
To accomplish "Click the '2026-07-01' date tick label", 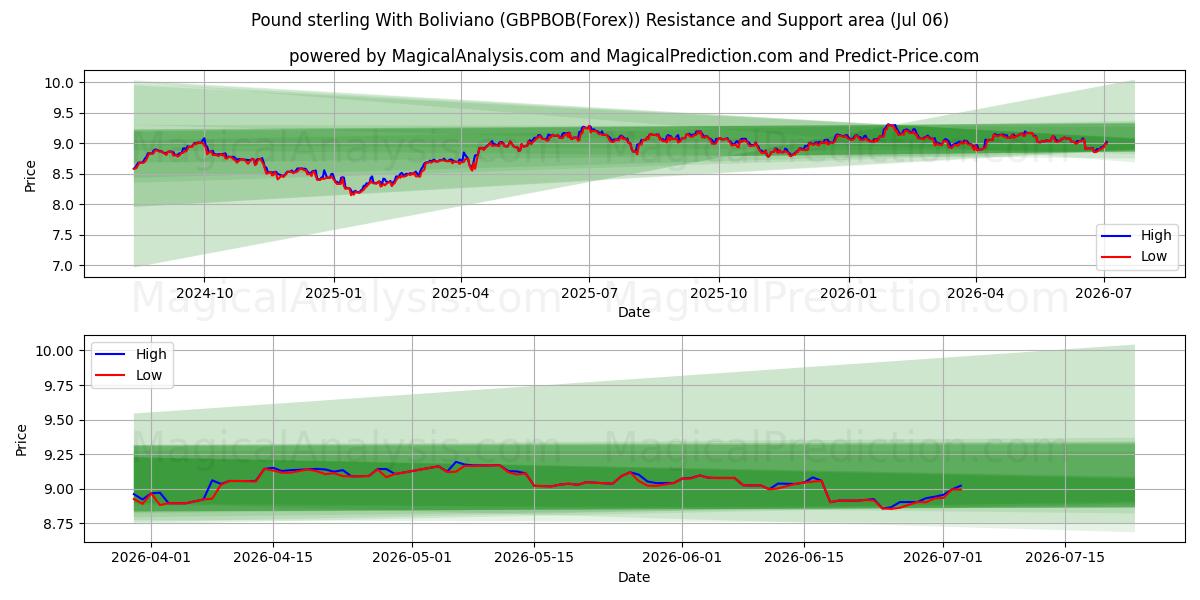I will pyautogui.click(x=943, y=559).
